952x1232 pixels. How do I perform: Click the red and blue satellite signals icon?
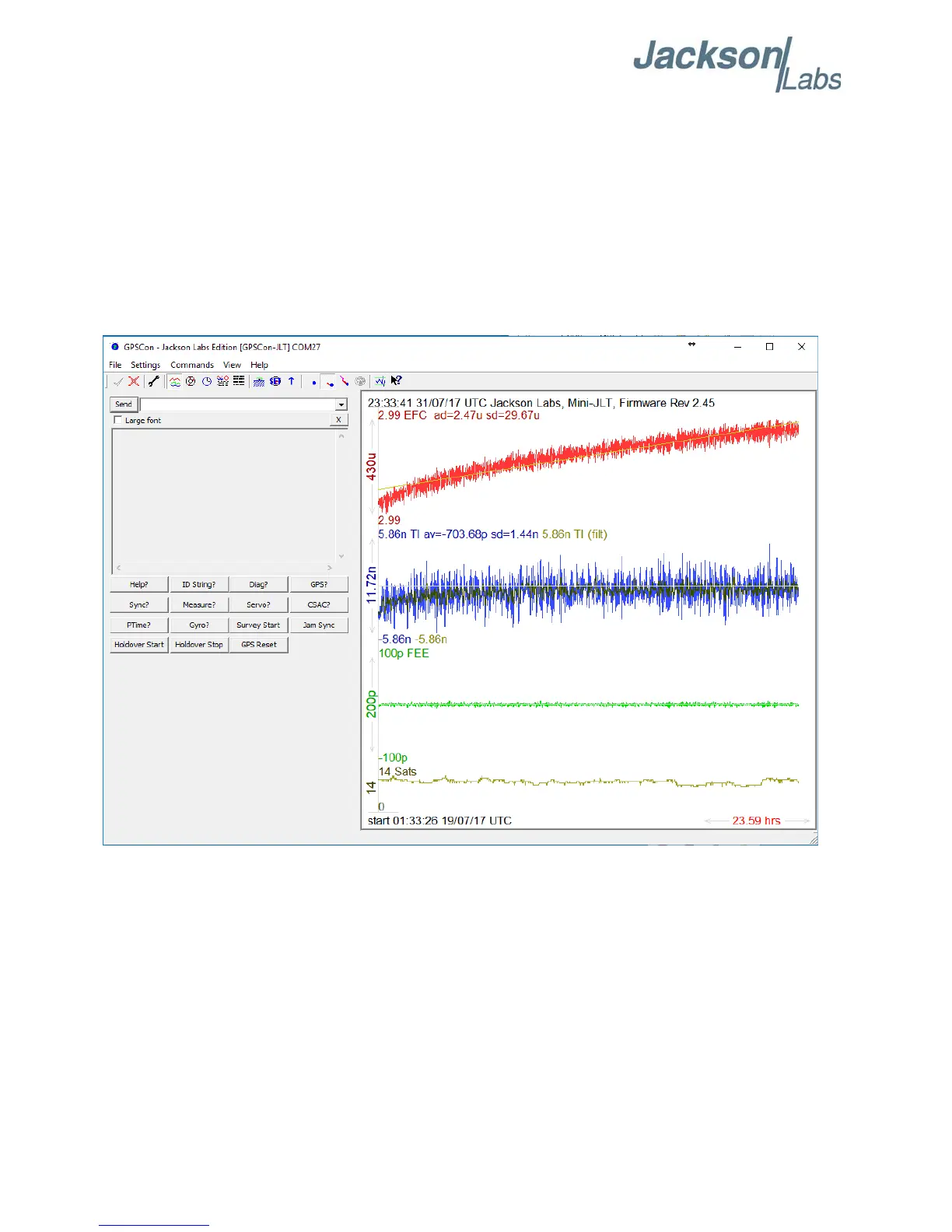coord(222,381)
